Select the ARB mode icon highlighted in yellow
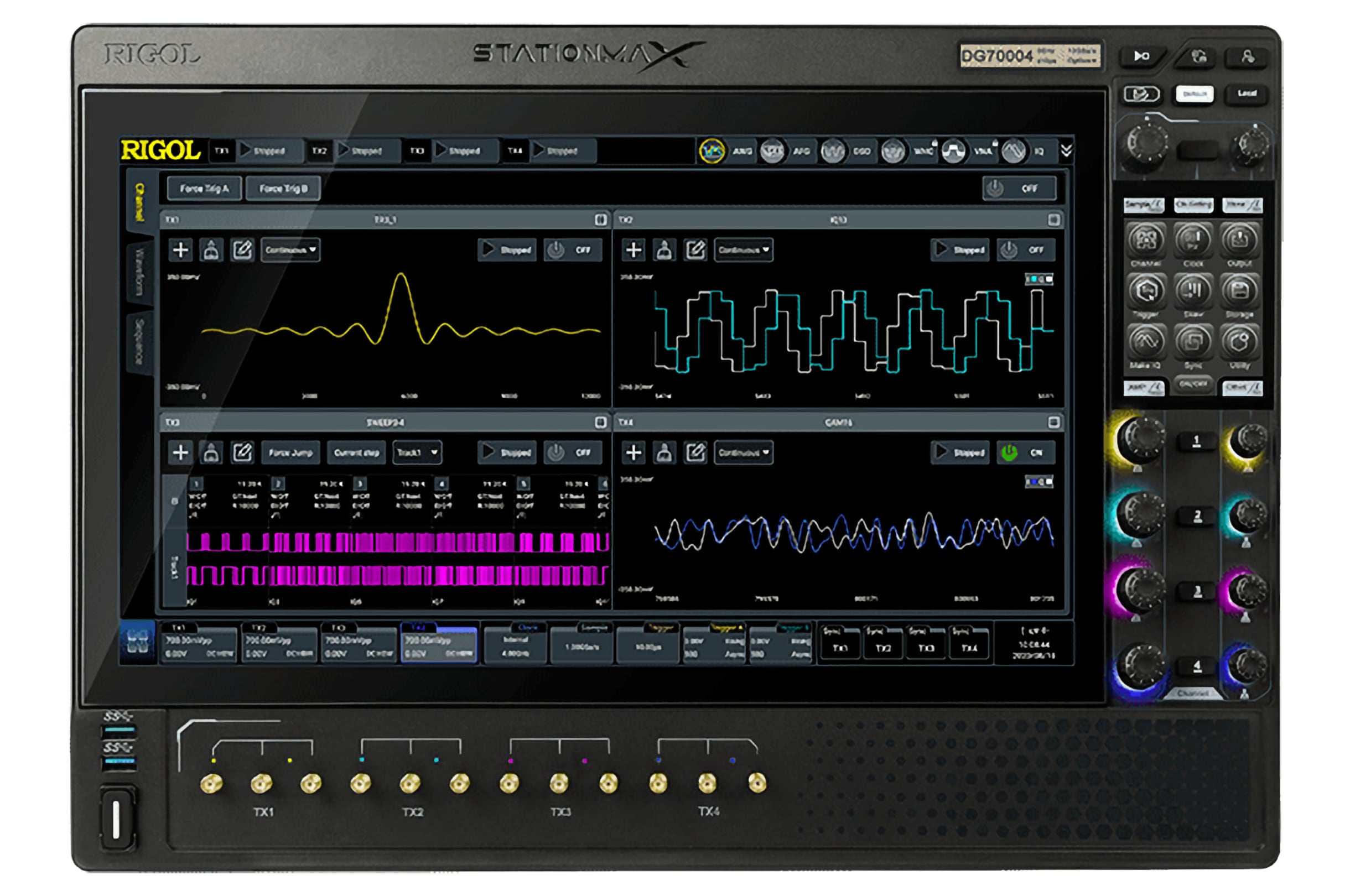This screenshot has height=896, width=1350. click(x=712, y=151)
